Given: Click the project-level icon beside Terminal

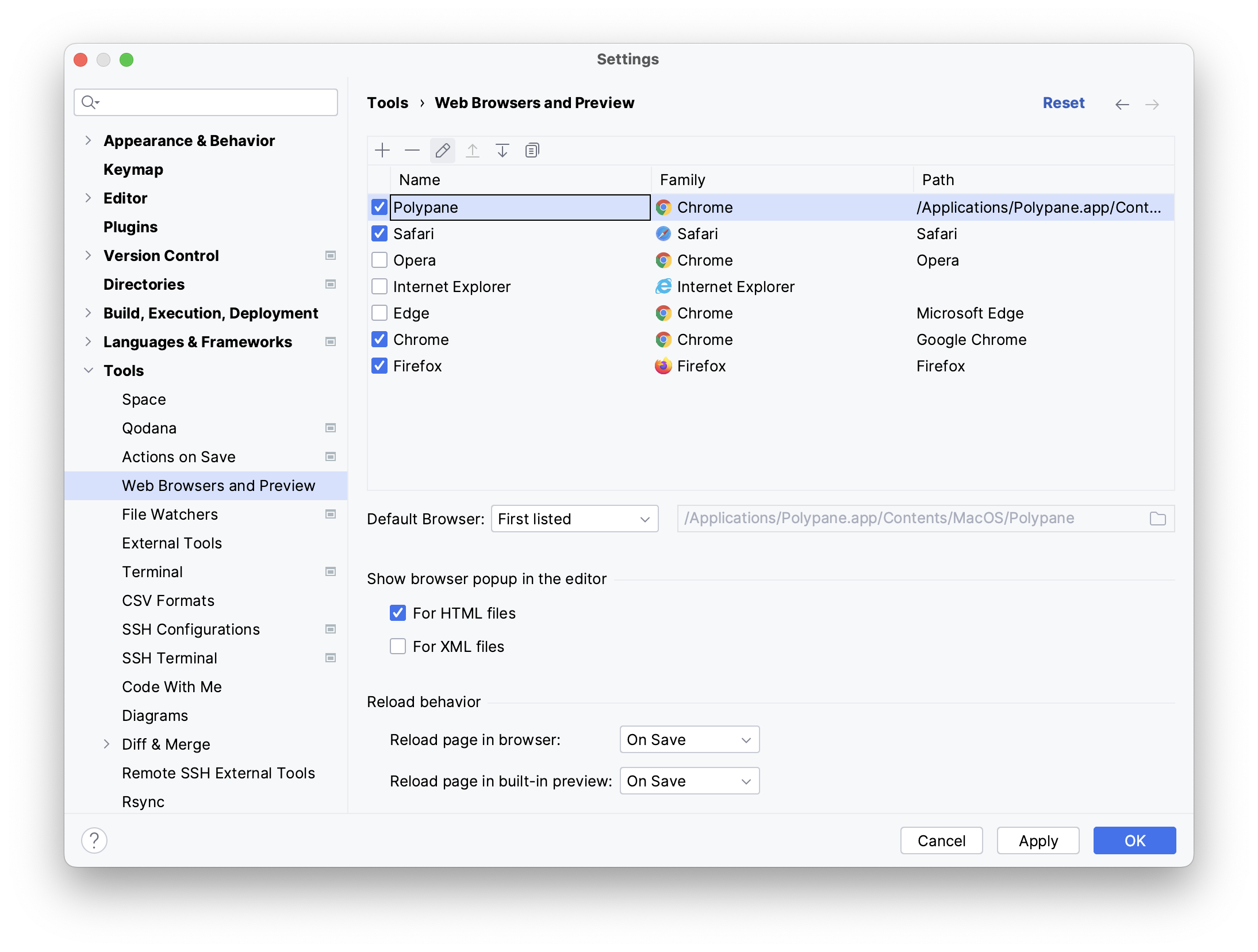Looking at the screenshot, I should tap(331, 571).
